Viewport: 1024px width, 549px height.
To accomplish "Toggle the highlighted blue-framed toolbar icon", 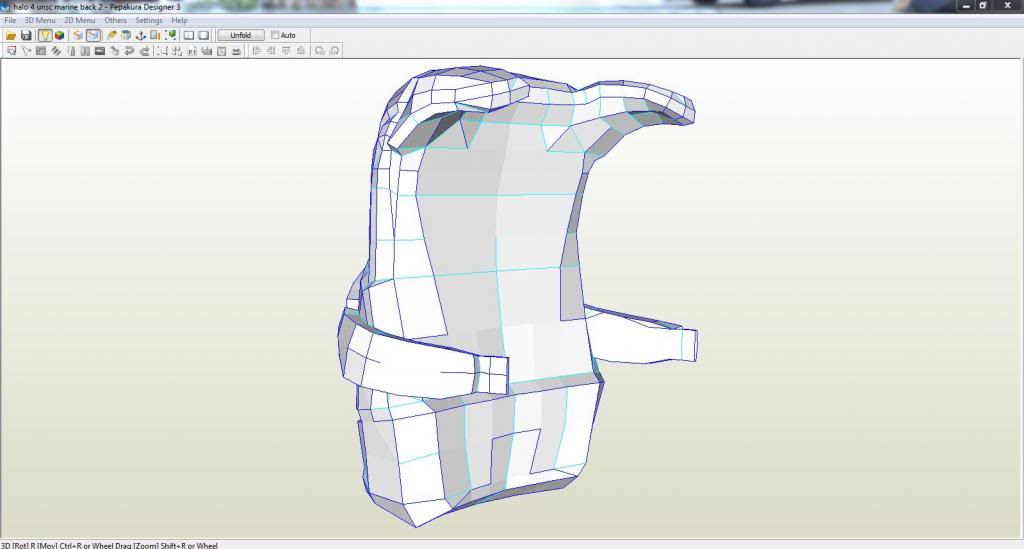I will point(93,35).
